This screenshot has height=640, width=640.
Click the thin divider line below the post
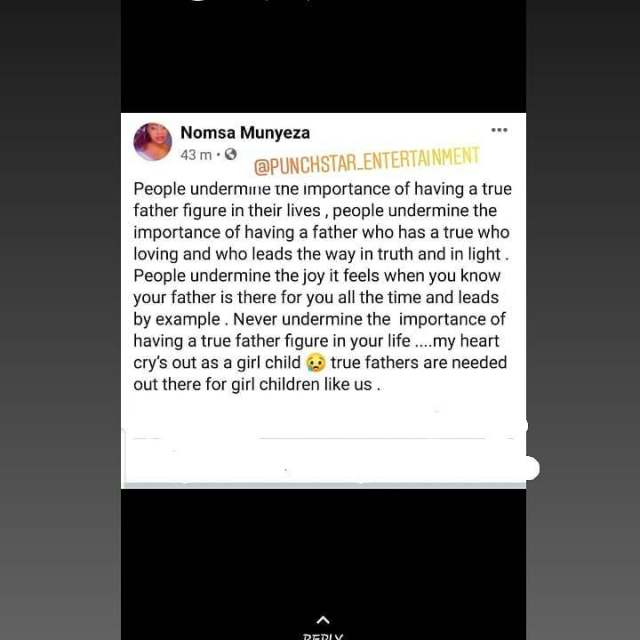click(x=323, y=438)
